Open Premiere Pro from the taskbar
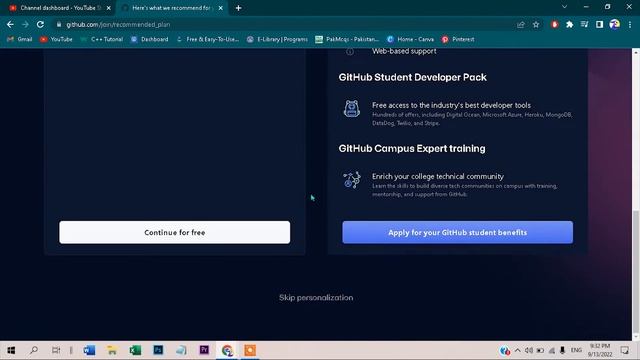This screenshot has height=360, width=640. coord(204,350)
